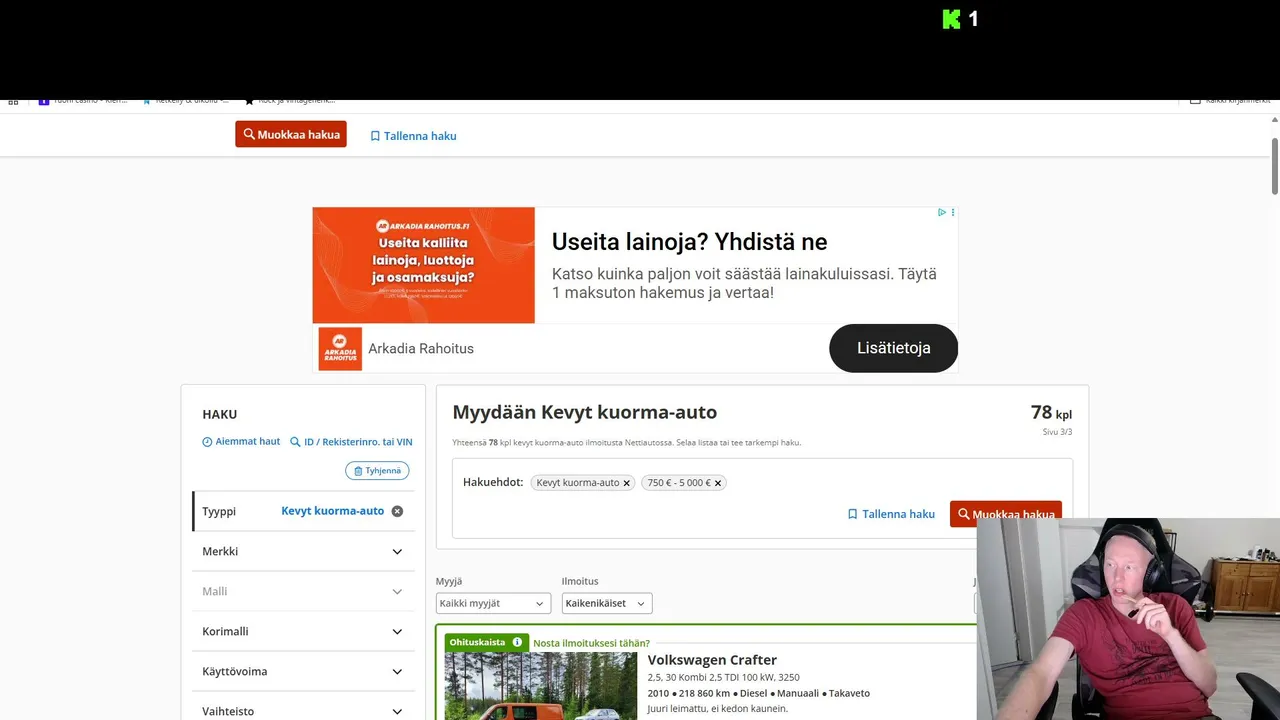Screen dimensions: 1280x720
Task: Click the Lisätietoja ad button
Action: (x=894, y=348)
